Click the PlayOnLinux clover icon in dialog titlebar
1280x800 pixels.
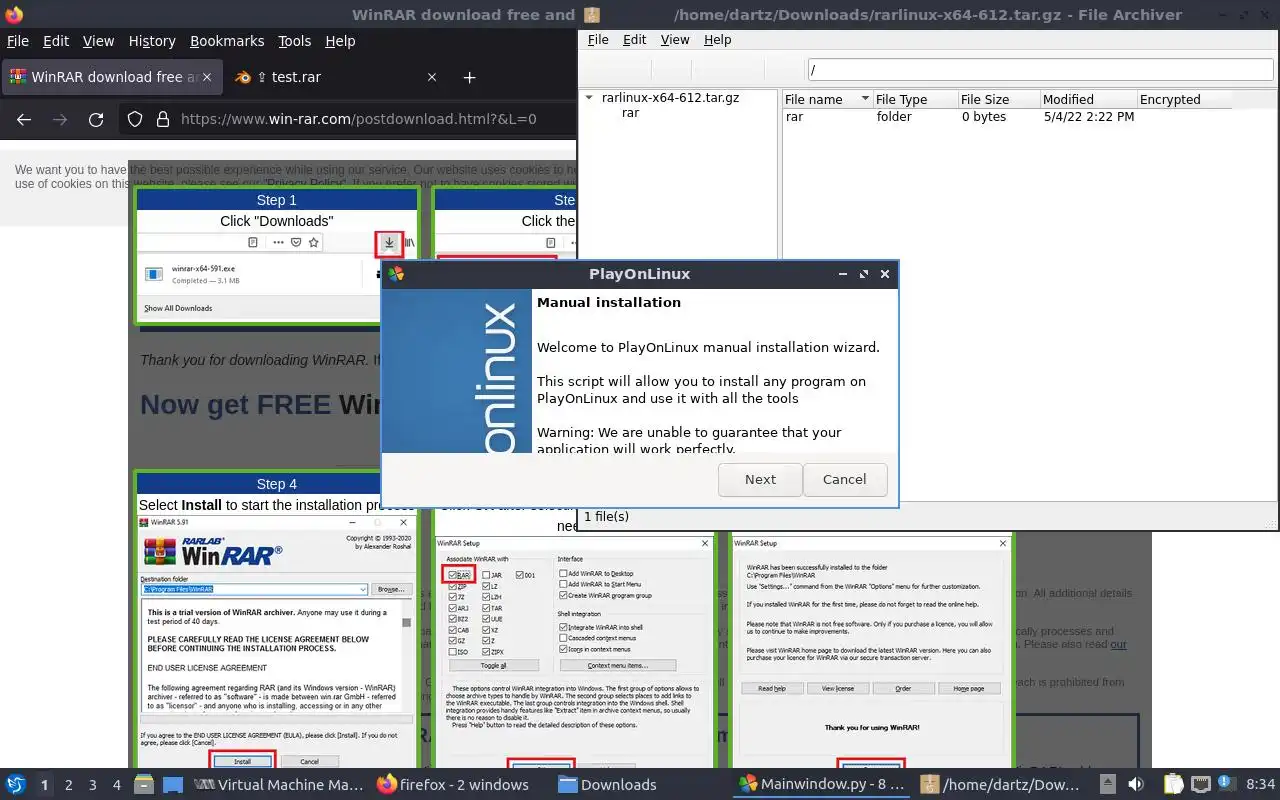coord(396,274)
